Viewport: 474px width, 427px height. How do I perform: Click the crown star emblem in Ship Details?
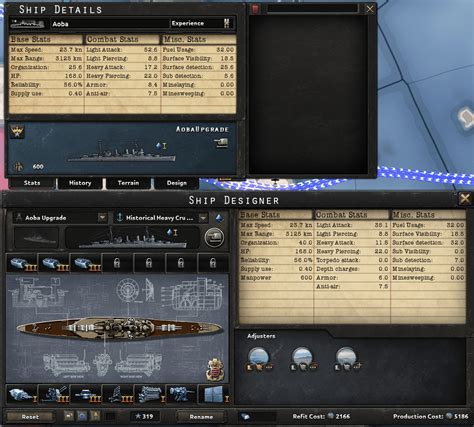[x=17, y=131]
